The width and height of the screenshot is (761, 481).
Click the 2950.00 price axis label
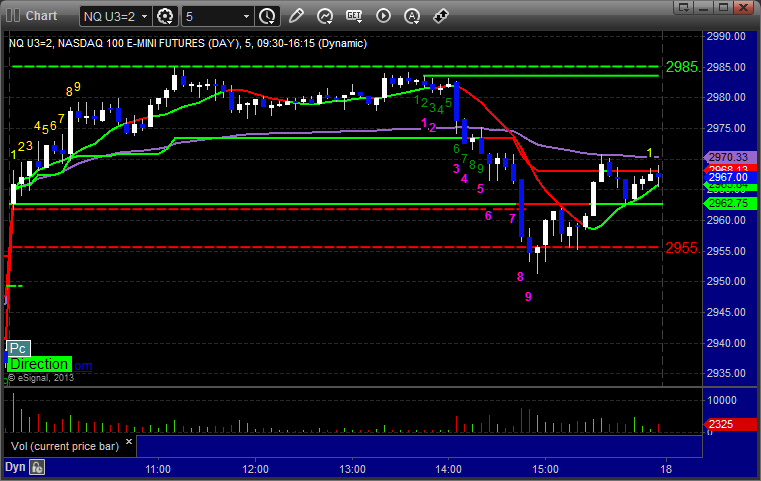coord(726,281)
